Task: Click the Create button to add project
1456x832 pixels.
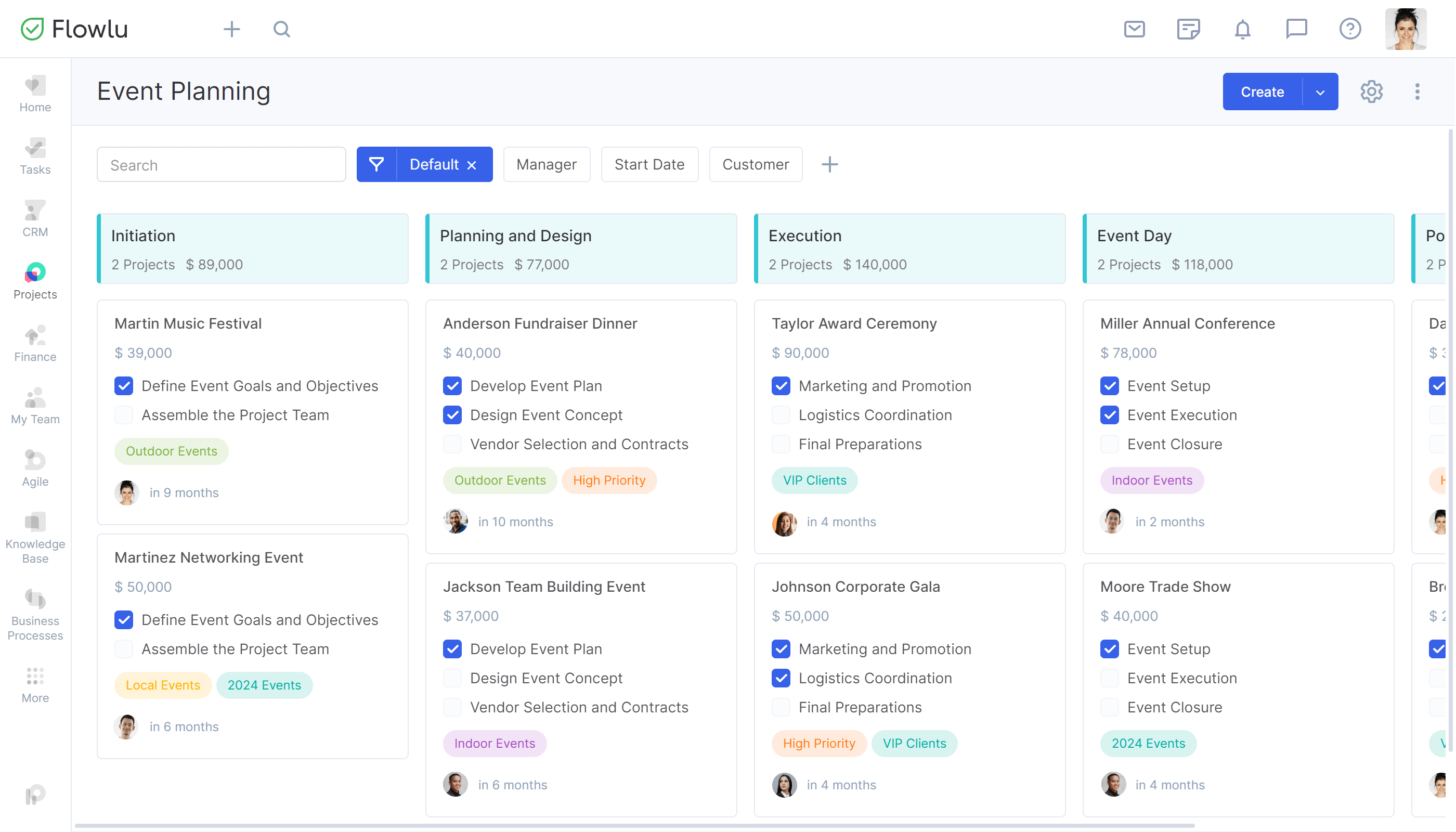Action: tap(1263, 91)
